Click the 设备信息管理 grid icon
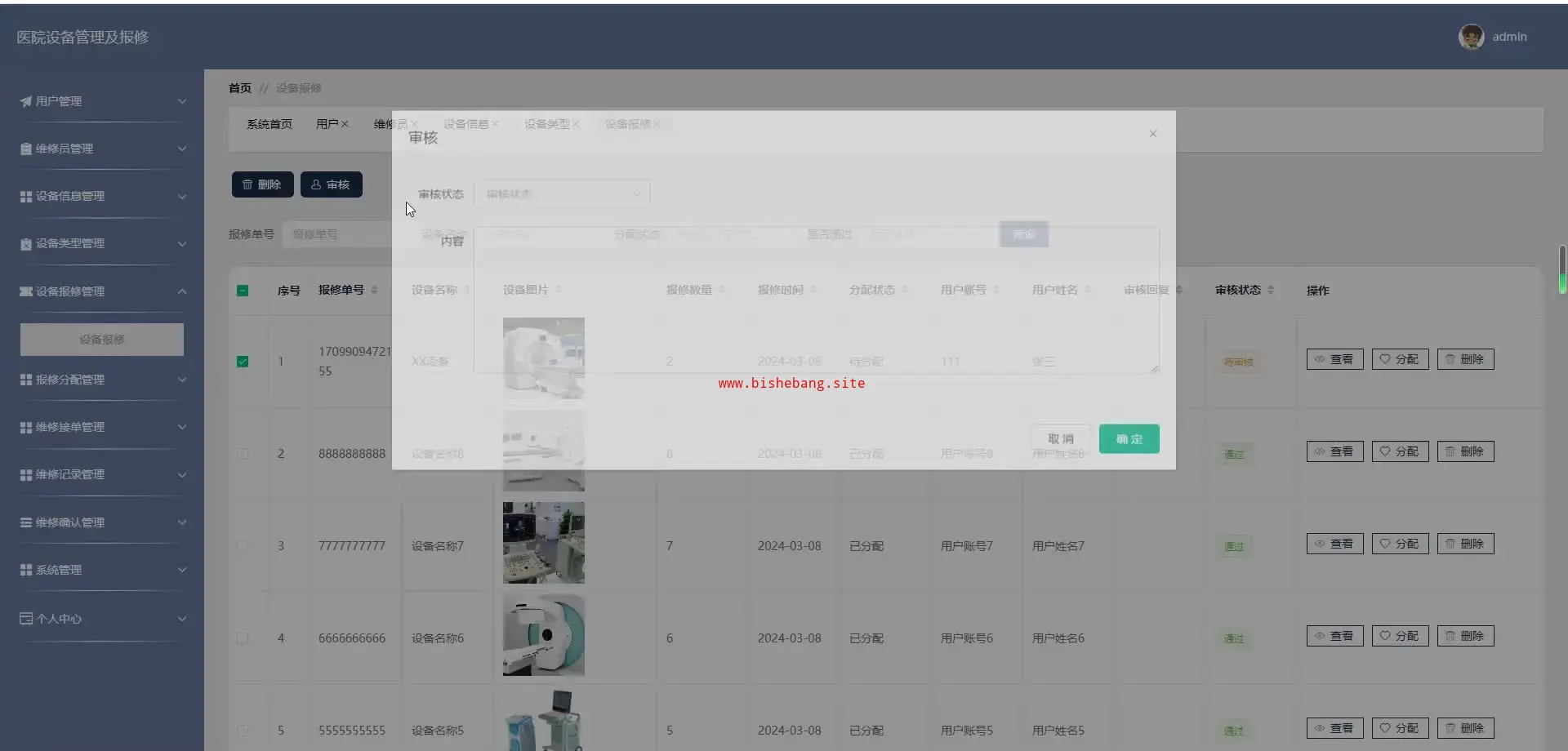This screenshot has height=751, width=1568. click(26, 197)
